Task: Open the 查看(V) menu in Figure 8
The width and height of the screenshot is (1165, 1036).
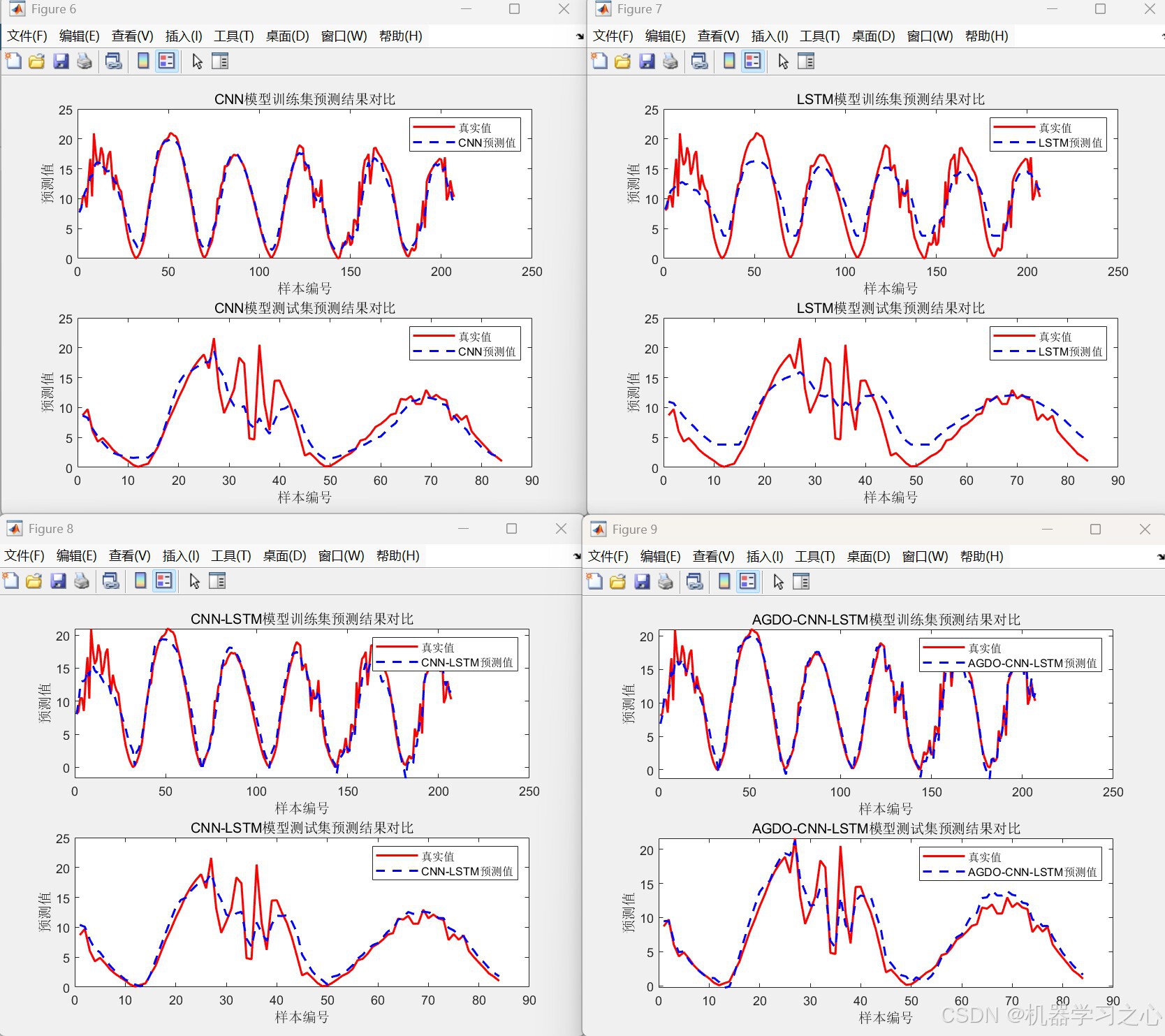Action: point(130,556)
